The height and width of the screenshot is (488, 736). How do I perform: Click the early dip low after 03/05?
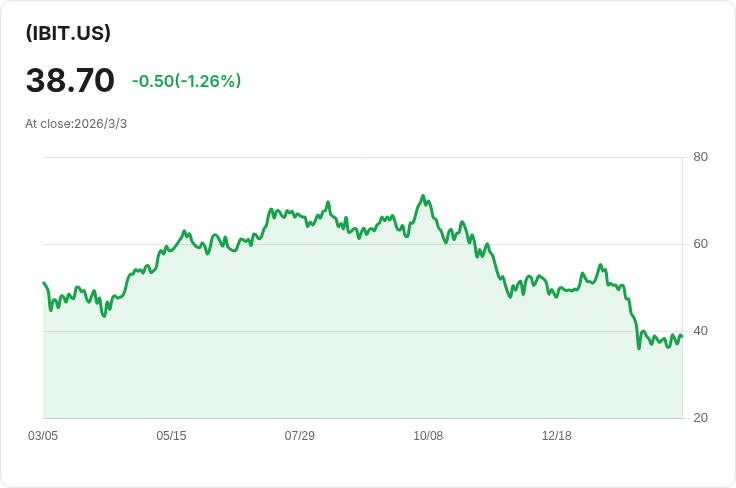point(104,316)
